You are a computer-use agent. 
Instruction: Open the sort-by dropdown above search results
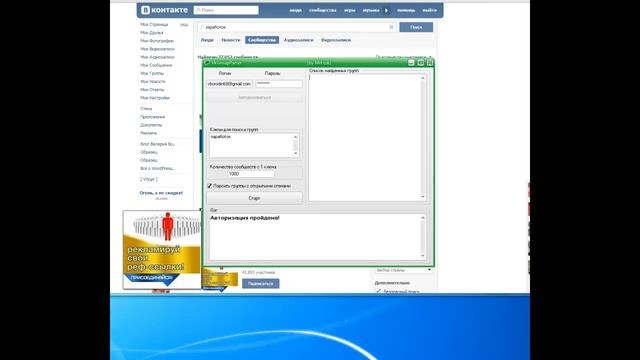coord(403,57)
